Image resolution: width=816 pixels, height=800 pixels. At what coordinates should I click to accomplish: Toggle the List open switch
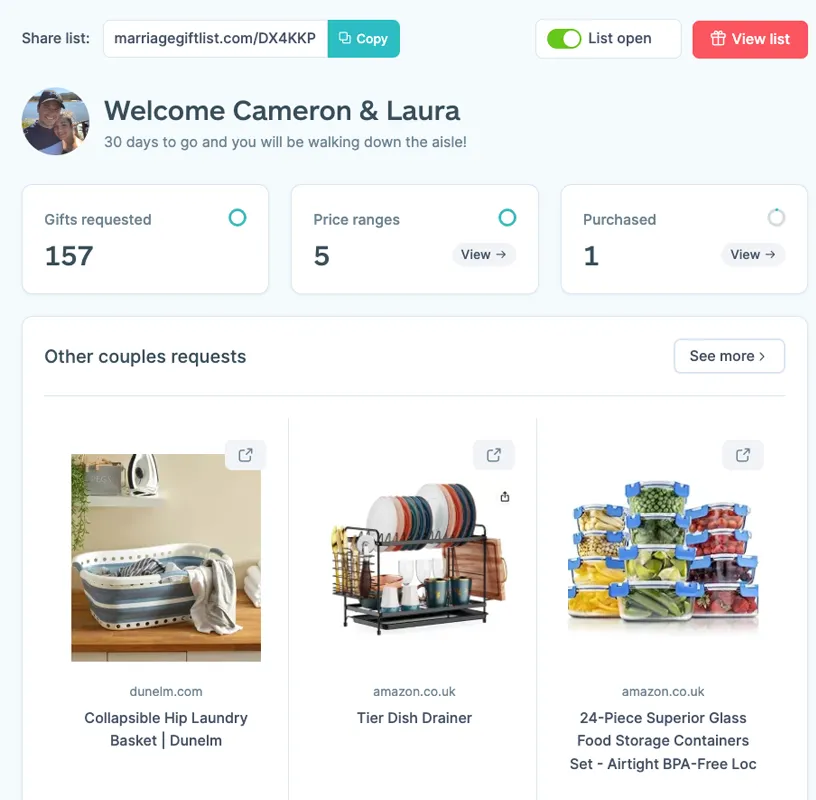[x=565, y=38]
